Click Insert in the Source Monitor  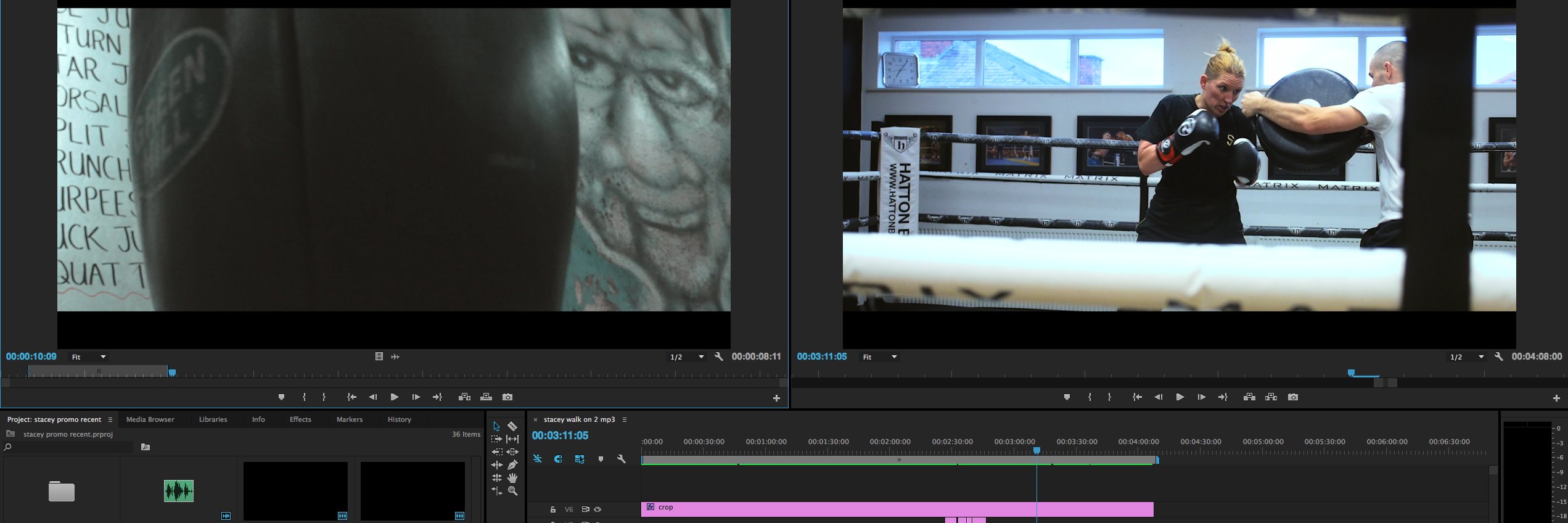465,397
